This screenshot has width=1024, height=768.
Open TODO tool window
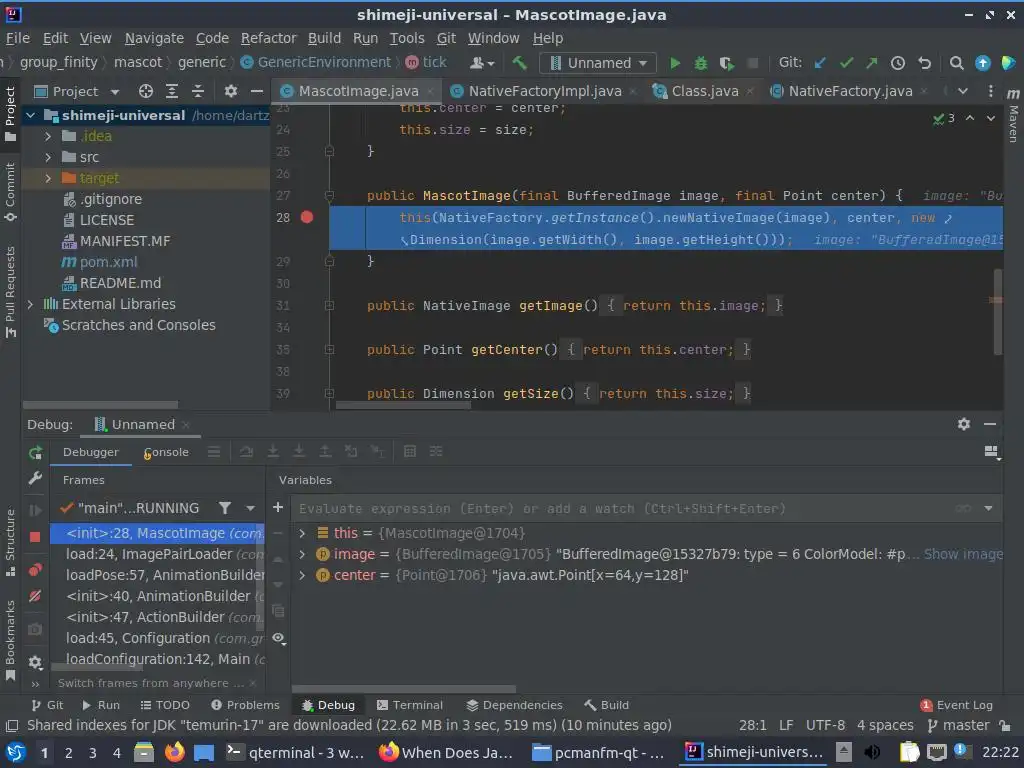tap(165, 705)
